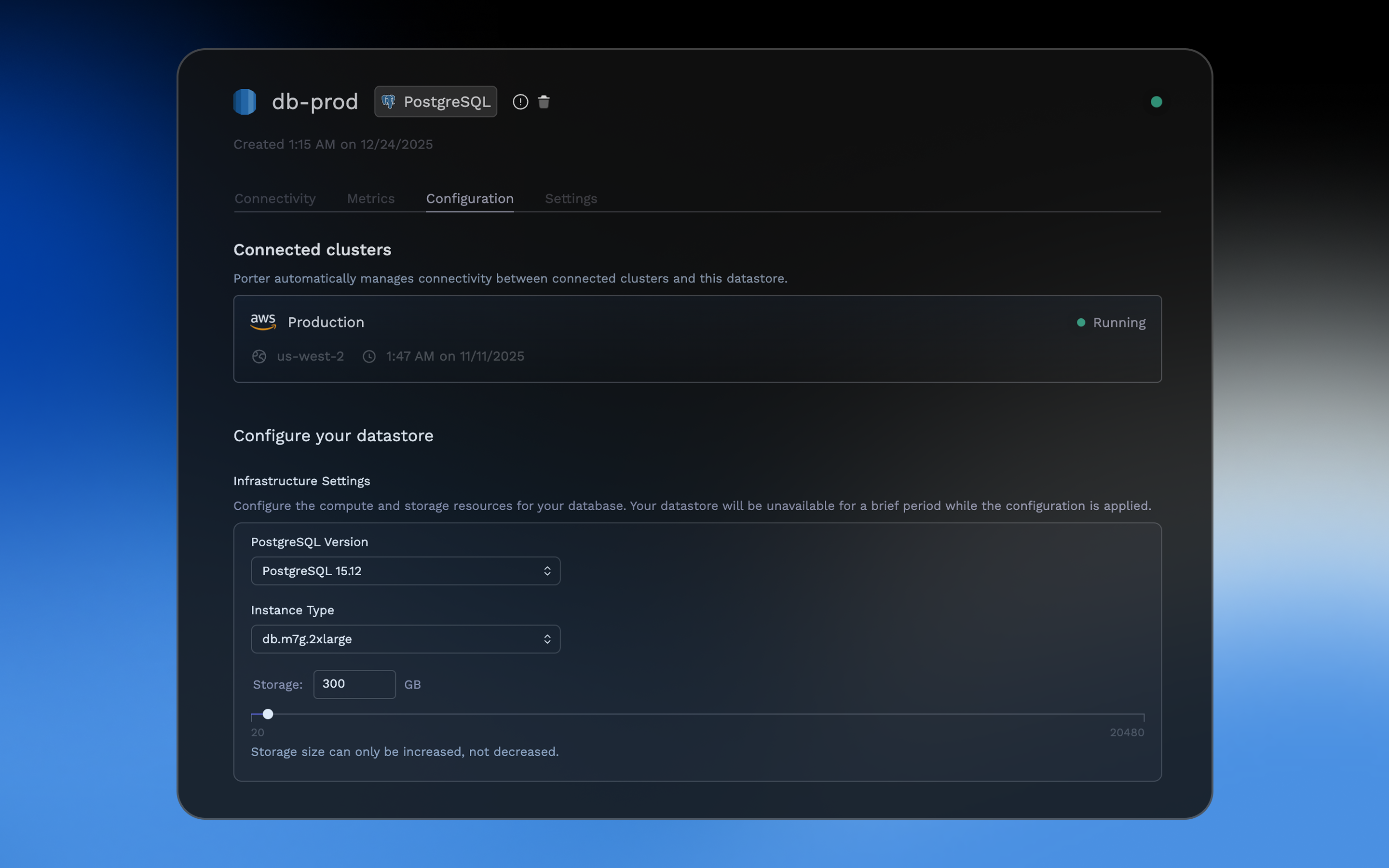Click the green status dot top right
This screenshot has width=1389, height=868.
coord(1156,102)
